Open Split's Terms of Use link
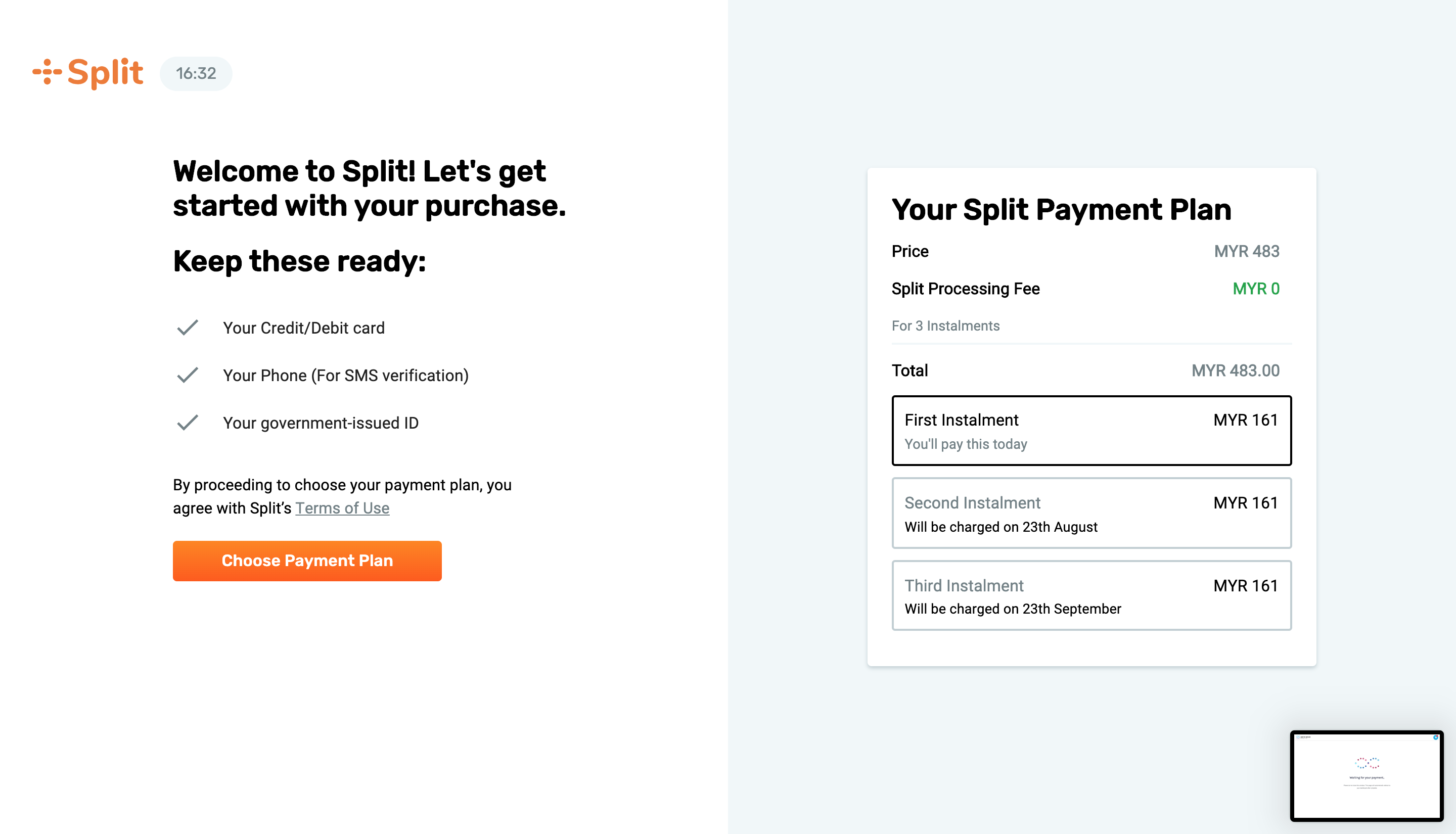The width and height of the screenshot is (1456, 834). [342, 508]
